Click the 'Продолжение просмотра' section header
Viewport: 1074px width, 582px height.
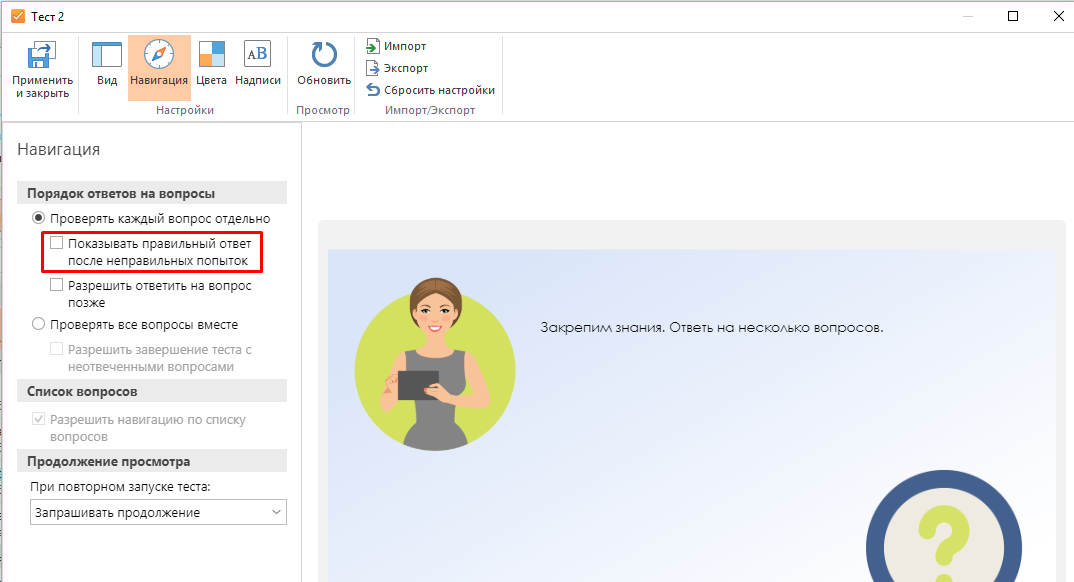coord(152,461)
